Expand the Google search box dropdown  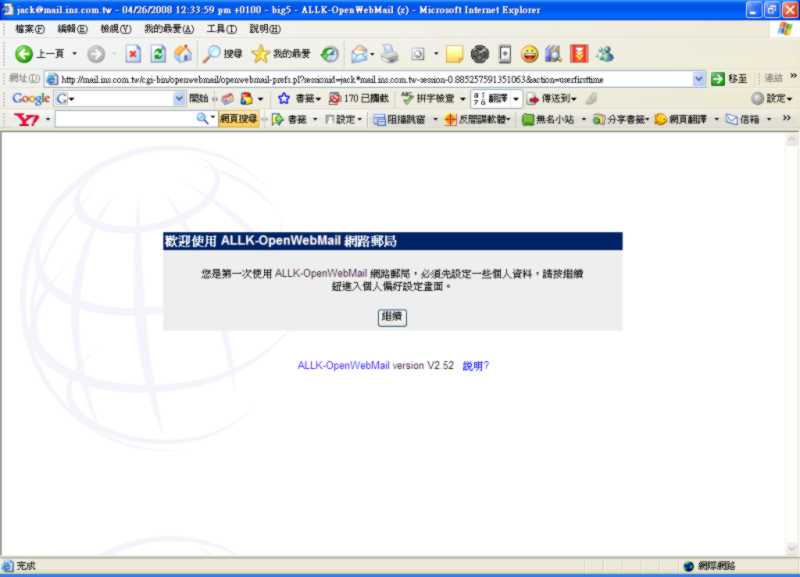pyautogui.click(x=179, y=98)
